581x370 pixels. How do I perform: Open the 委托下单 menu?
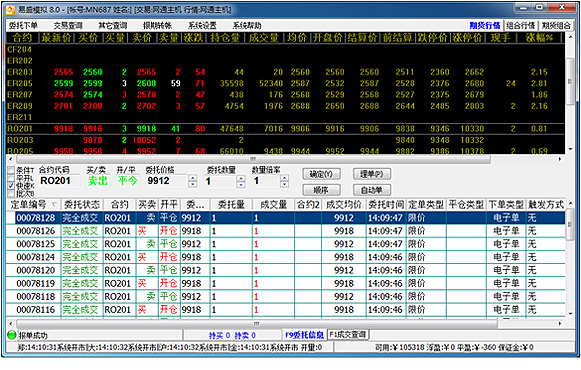click(23, 26)
